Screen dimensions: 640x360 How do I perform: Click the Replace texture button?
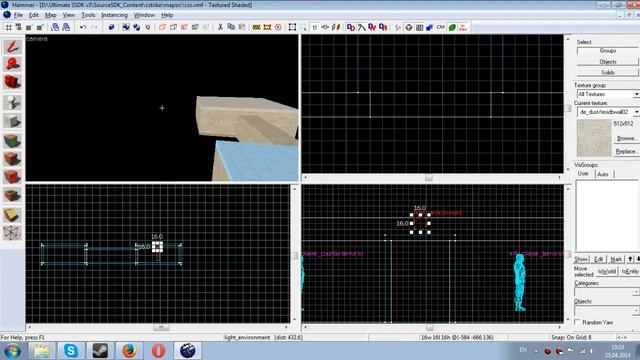click(626, 151)
